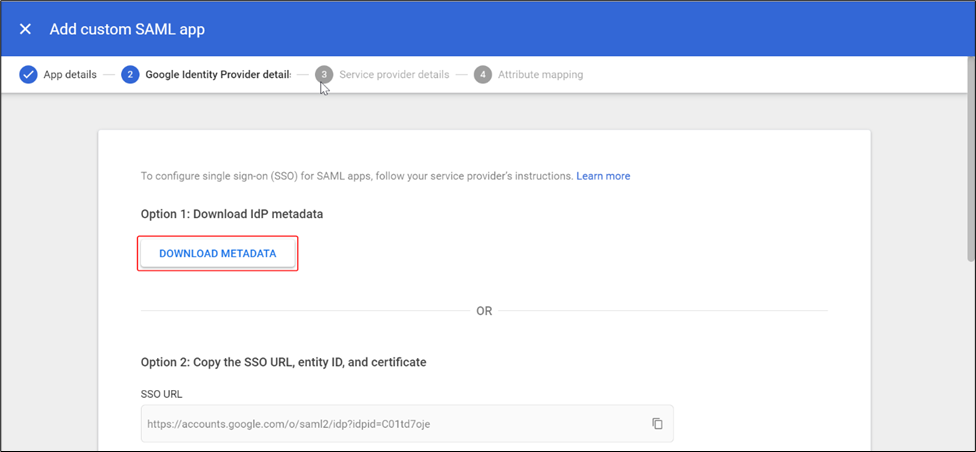976x452 pixels.
Task: Jump to Service provider details step
Action: tap(393, 75)
